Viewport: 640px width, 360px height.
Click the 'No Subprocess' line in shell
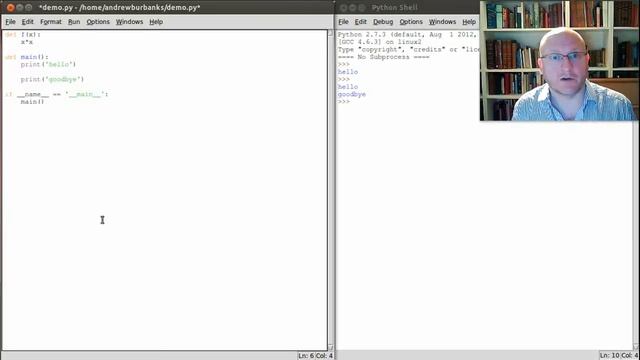click(x=383, y=57)
